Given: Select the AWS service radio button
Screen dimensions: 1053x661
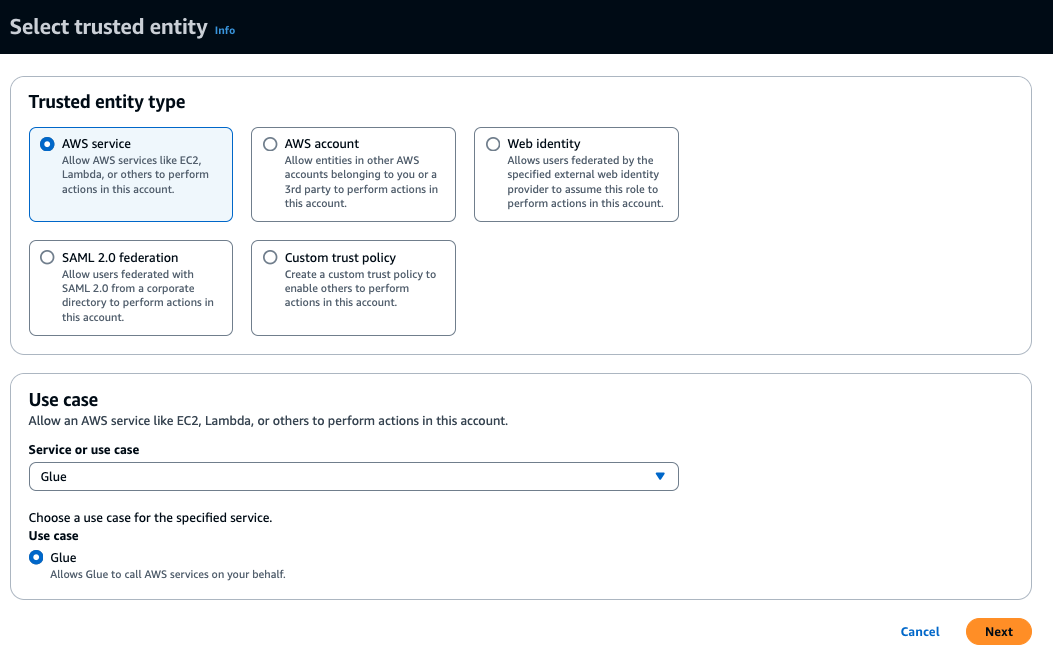Looking at the screenshot, I should pyautogui.click(x=47, y=144).
